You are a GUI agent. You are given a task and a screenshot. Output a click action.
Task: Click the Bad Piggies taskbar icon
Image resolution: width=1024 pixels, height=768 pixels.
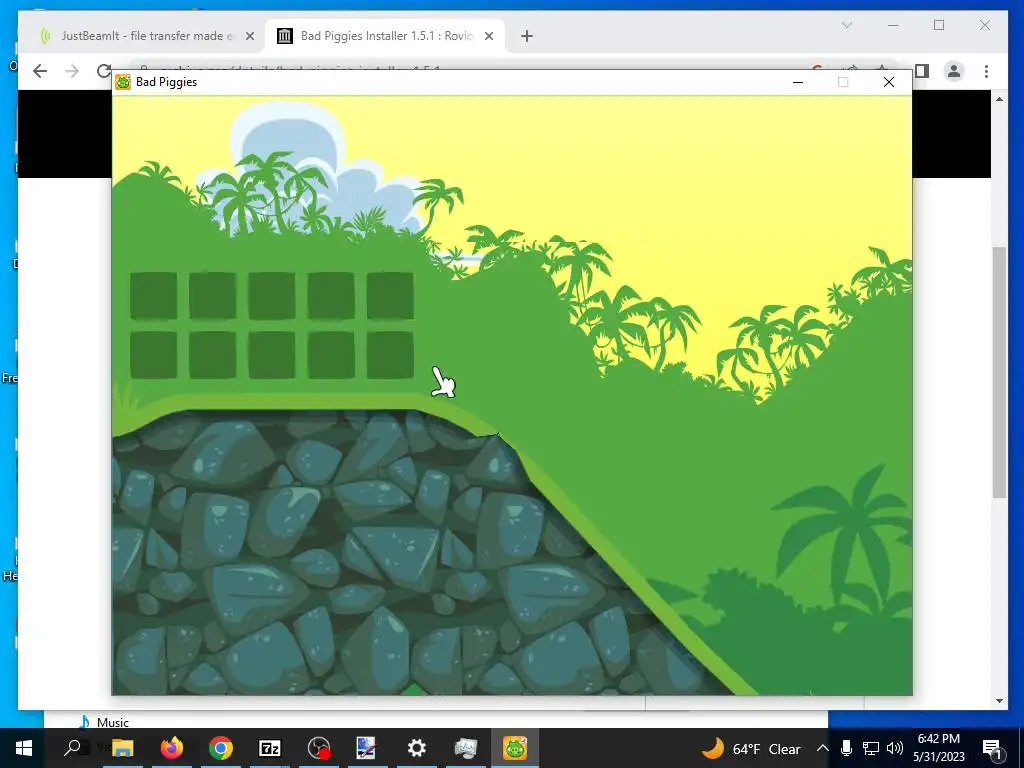coord(515,748)
